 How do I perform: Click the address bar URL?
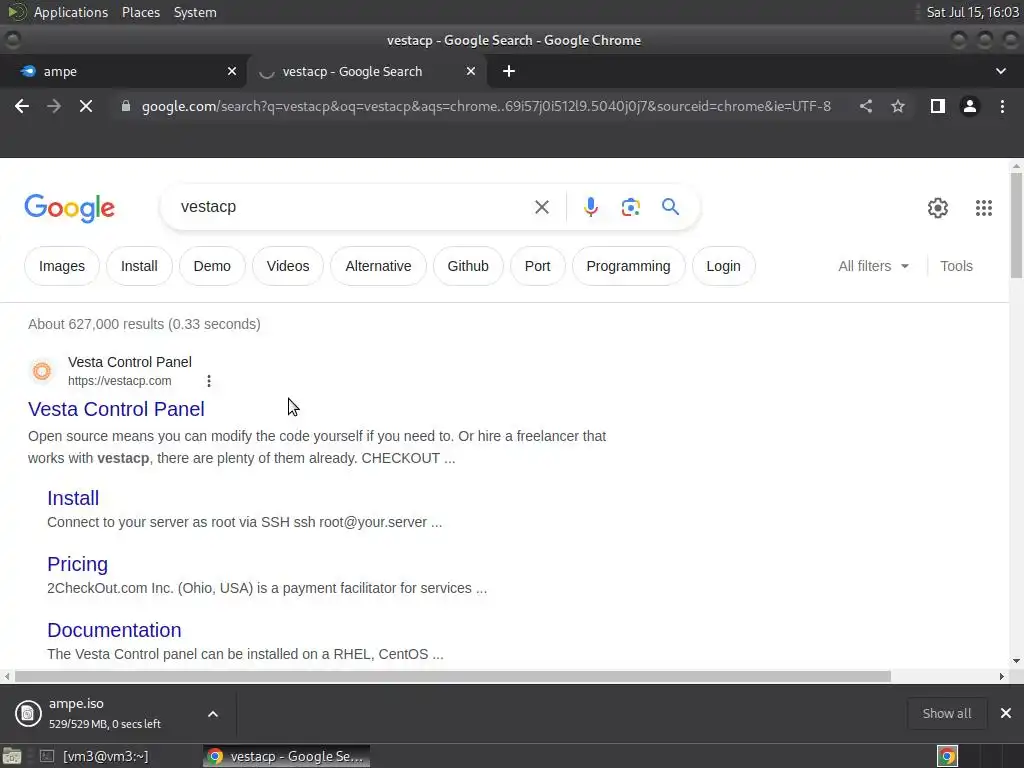tap(486, 106)
